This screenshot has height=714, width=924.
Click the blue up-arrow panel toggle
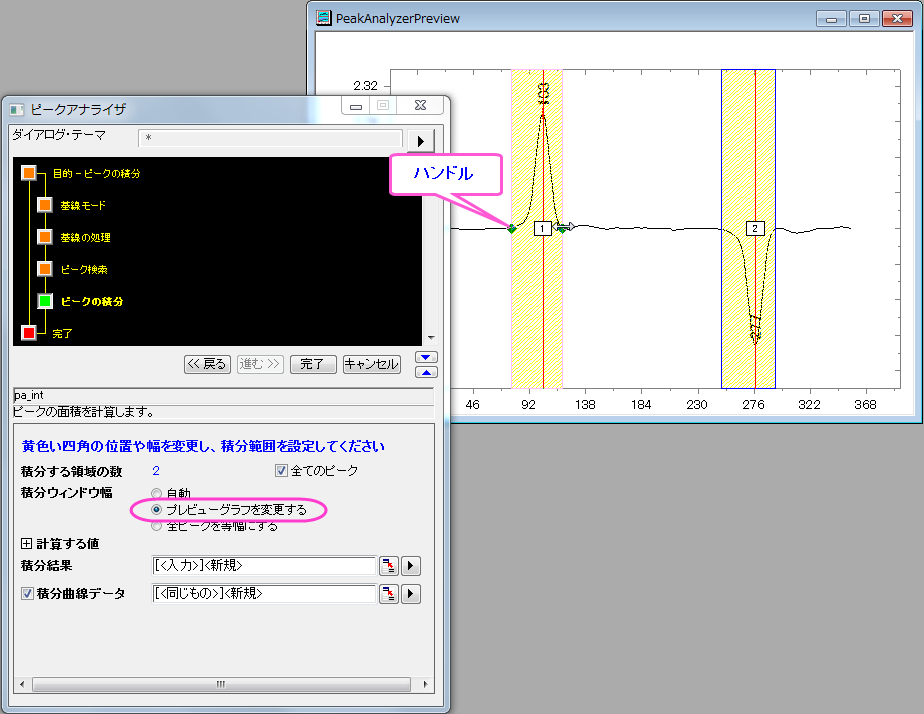pyautogui.click(x=426, y=372)
